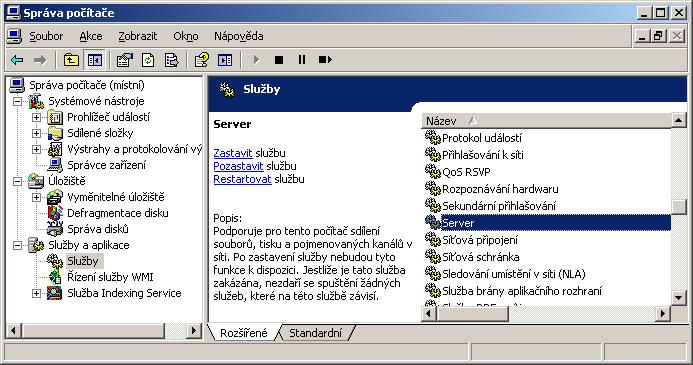Click services list scroll up arrow
Viewport: 693px width, 365px height.
[x=679, y=120]
